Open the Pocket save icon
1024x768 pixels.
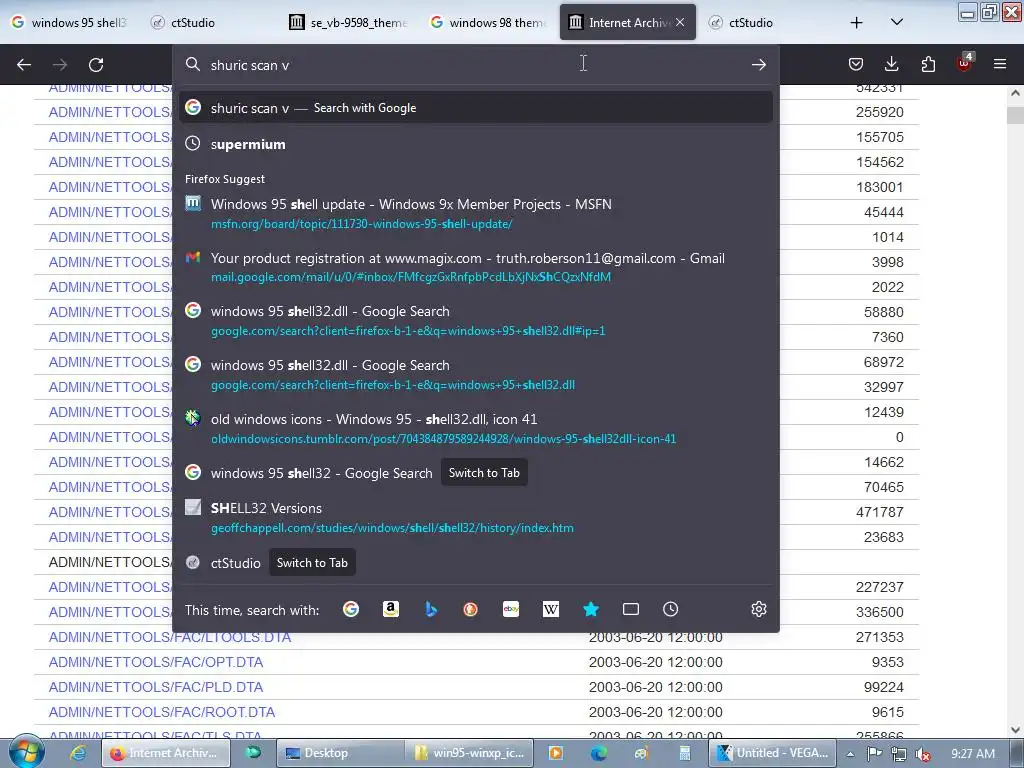[856, 64]
